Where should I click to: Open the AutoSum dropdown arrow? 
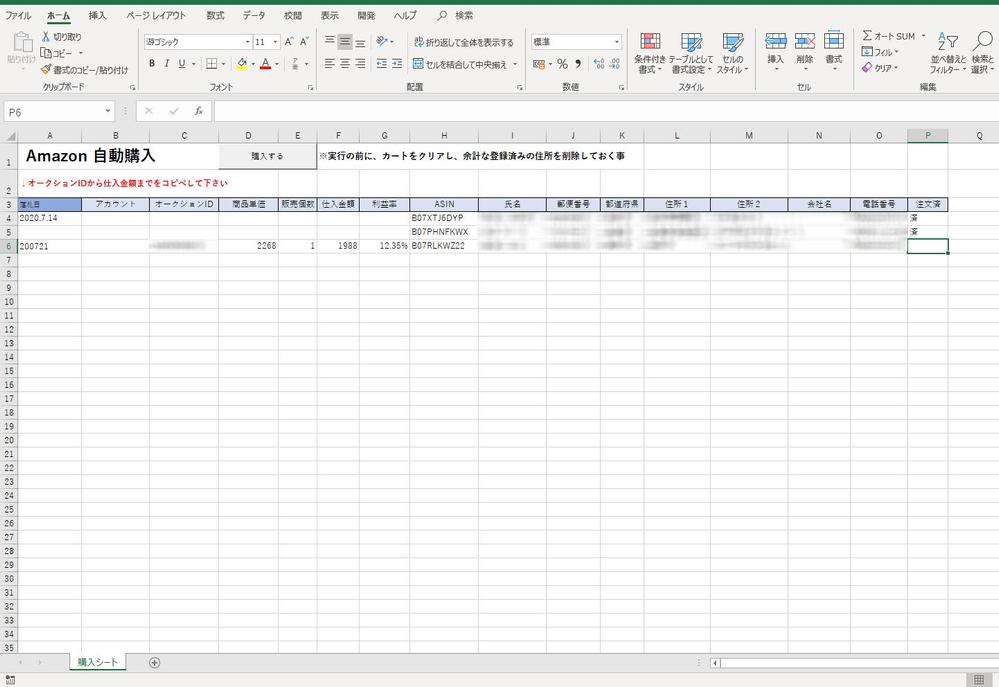(923, 36)
